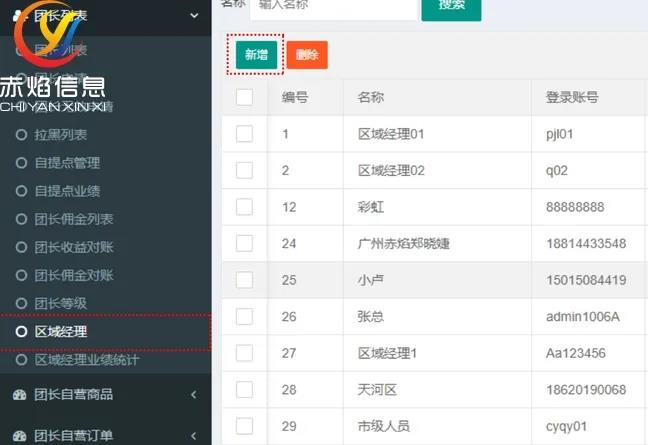The image size is (648, 445).
Task: Open the 自提点业绩 menu item
Action: (67, 191)
